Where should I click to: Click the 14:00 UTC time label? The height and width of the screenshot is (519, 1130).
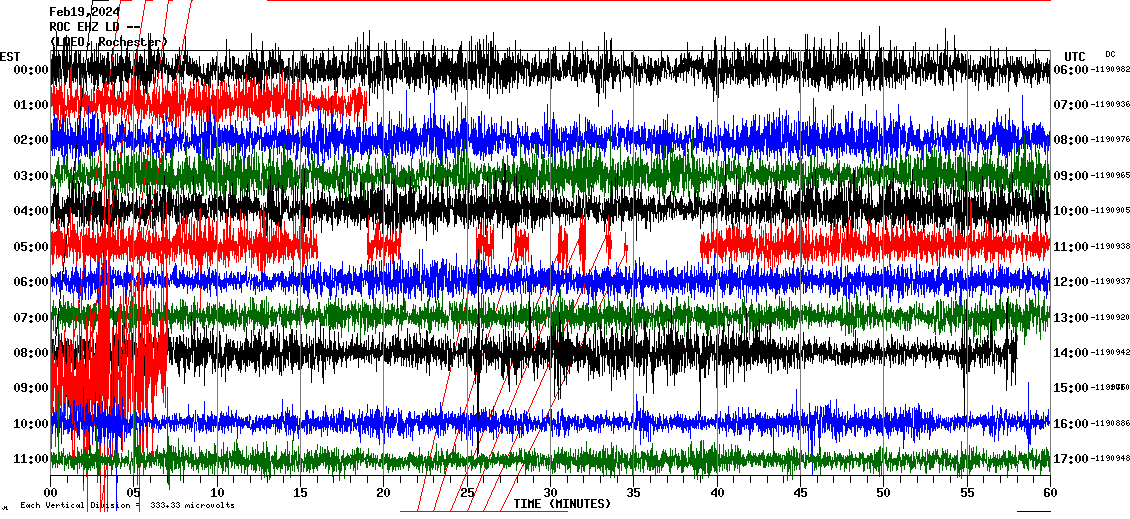pos(1070,352)
